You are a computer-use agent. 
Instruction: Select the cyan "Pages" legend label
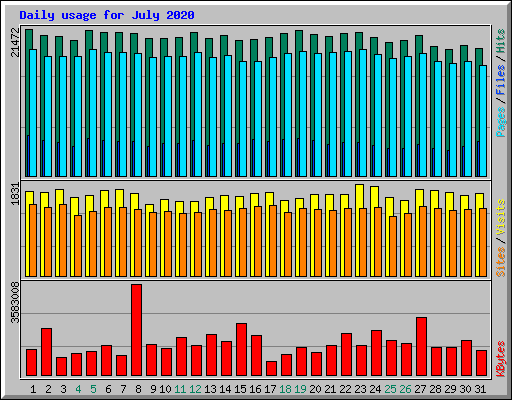tap(501, 122)
